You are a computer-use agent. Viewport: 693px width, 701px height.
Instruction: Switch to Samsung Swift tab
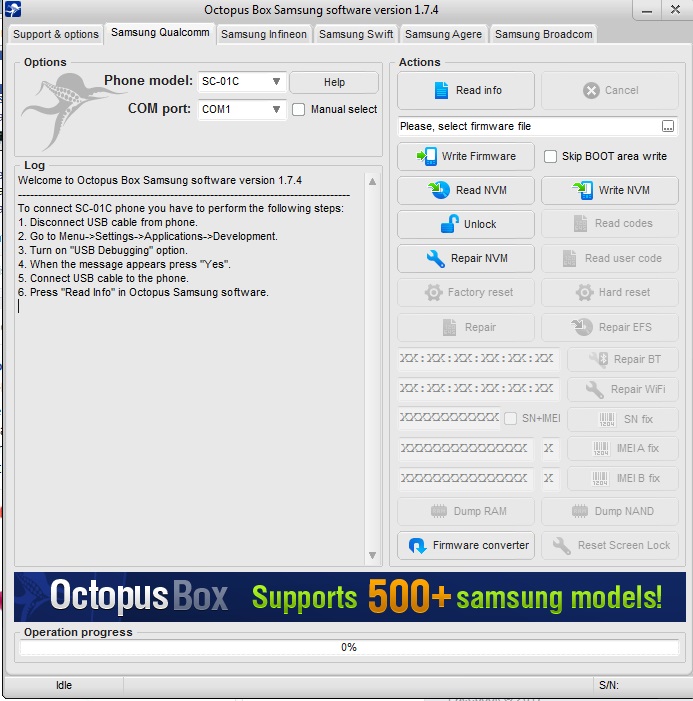coord(356,34)
